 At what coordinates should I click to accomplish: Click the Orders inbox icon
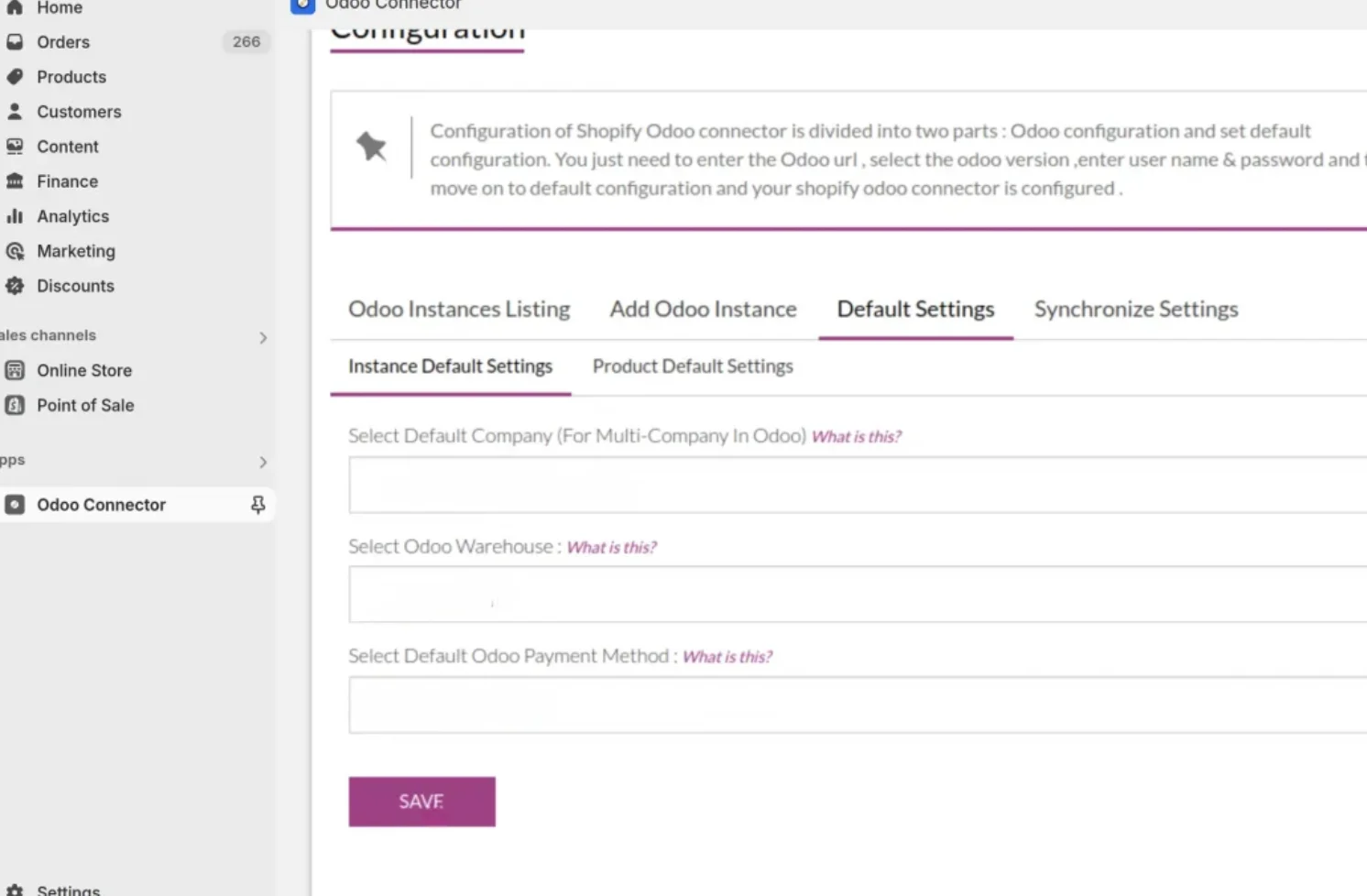[x=15, y=42]
